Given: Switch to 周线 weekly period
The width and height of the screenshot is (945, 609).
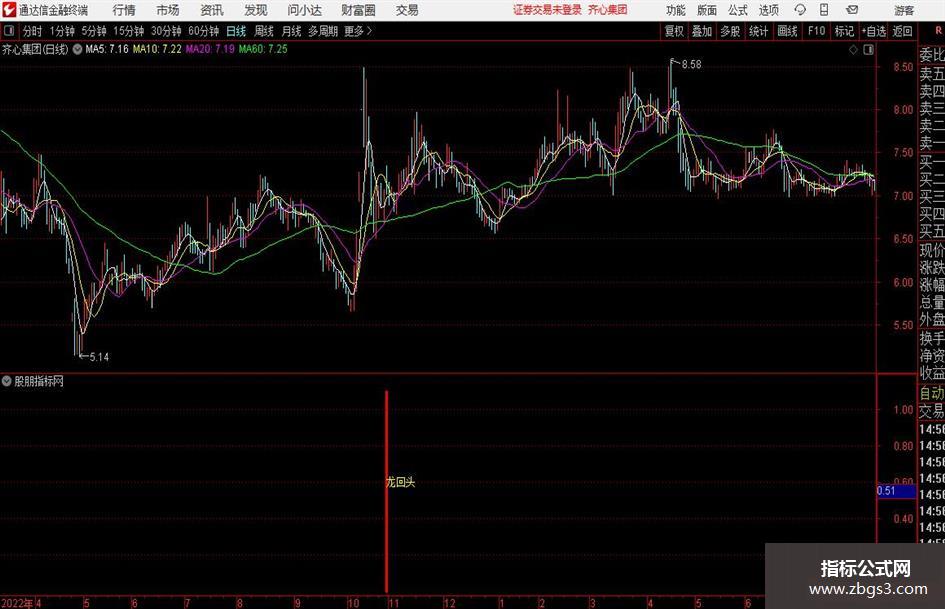Looking at the screenshot, I should 264,31.
